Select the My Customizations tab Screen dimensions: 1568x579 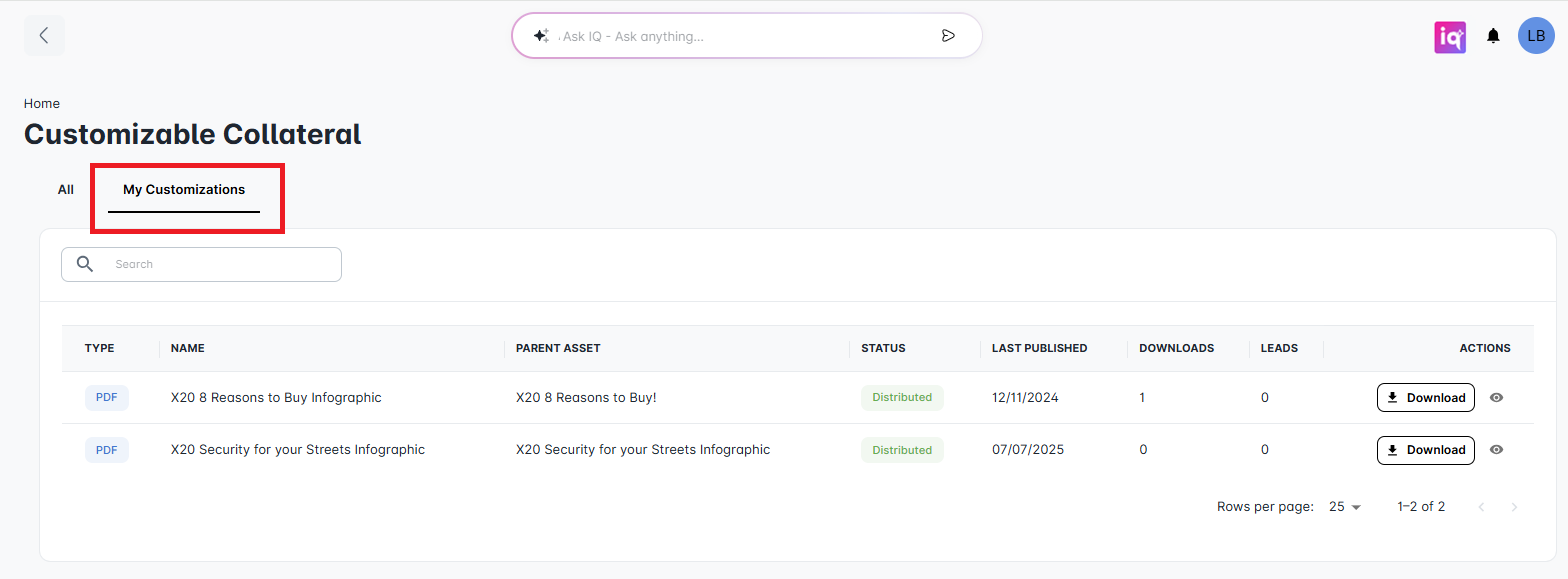(184, 189)
